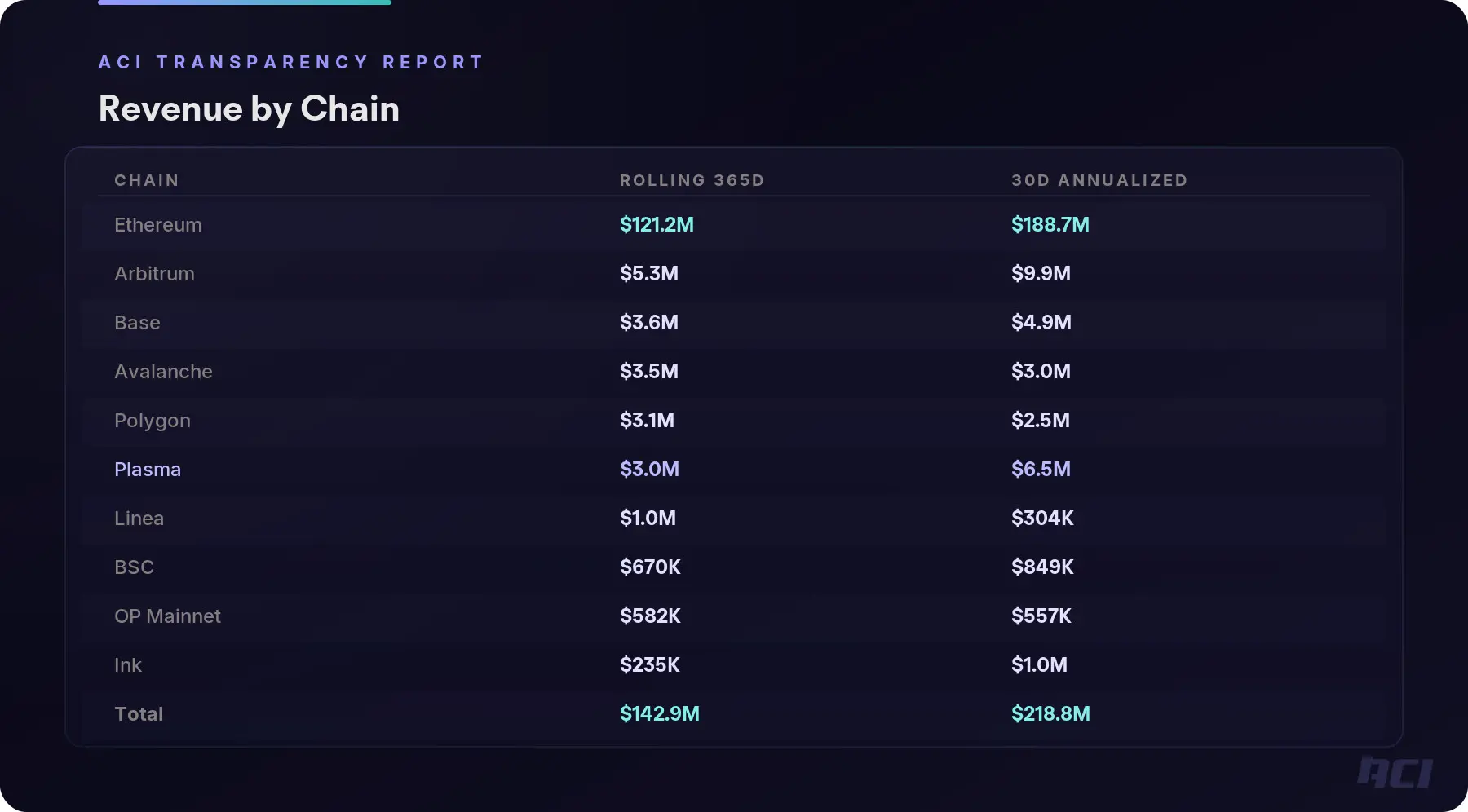Select the Linea row label
The height and width of the screenshot is (812, 1468).
(139, 519)
